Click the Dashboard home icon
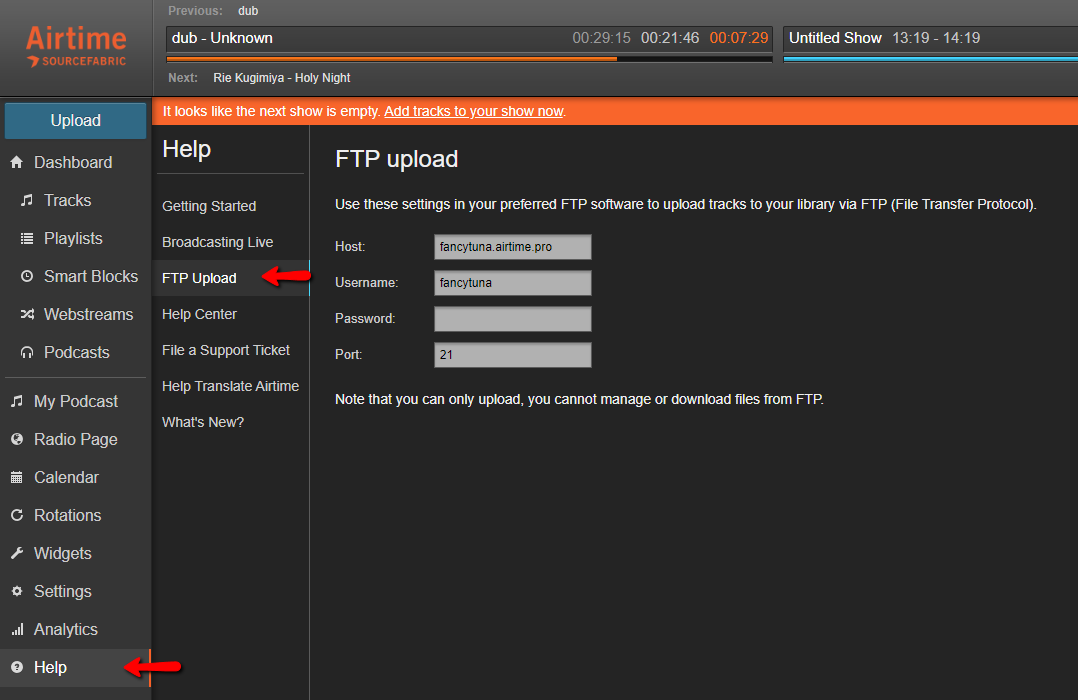This screenshot has height=700, width=1078. [x=17, y=162]
